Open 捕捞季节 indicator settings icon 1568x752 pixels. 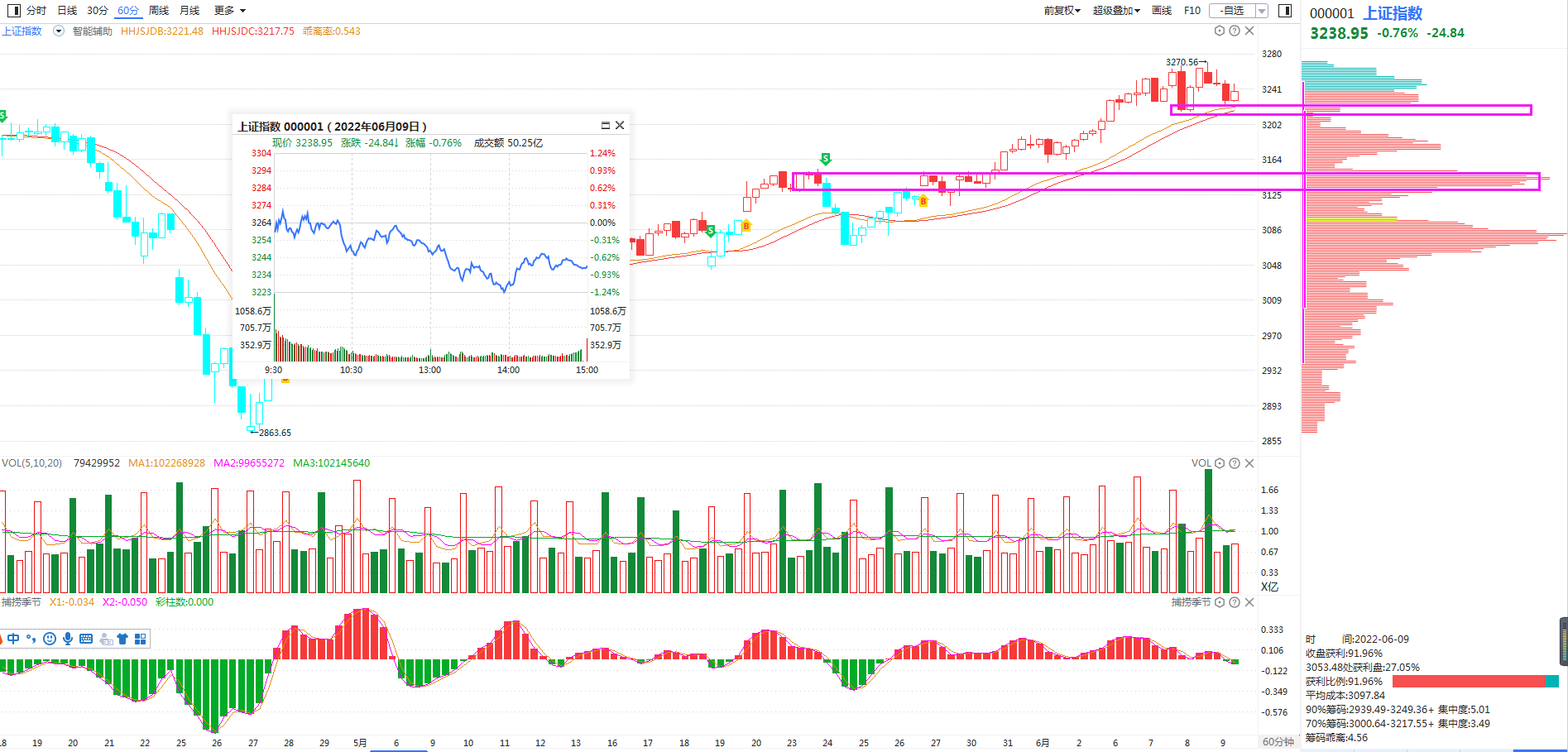tap(1220, 602)
